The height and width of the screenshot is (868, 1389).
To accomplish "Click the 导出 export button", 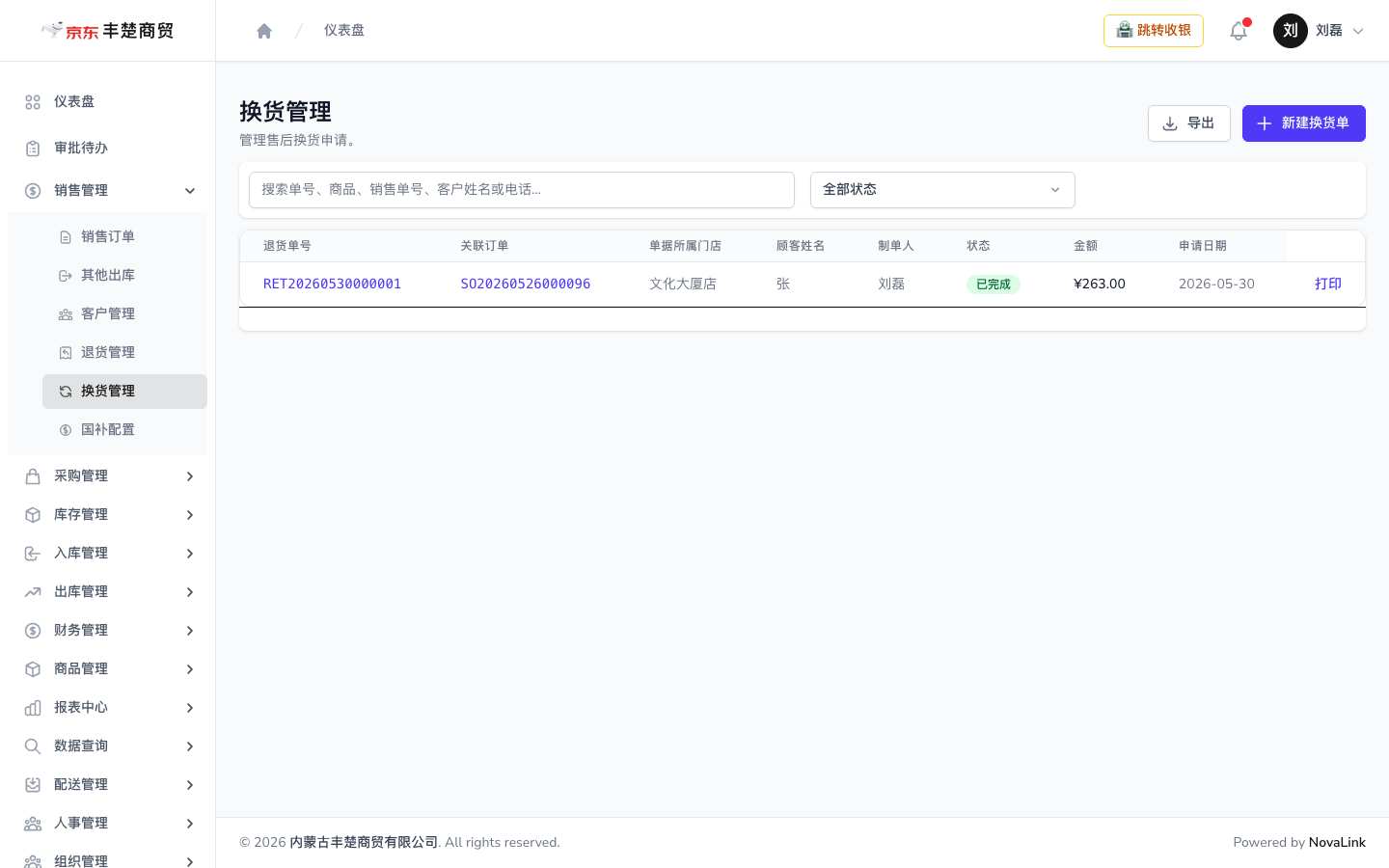I will pos(1189,123).
